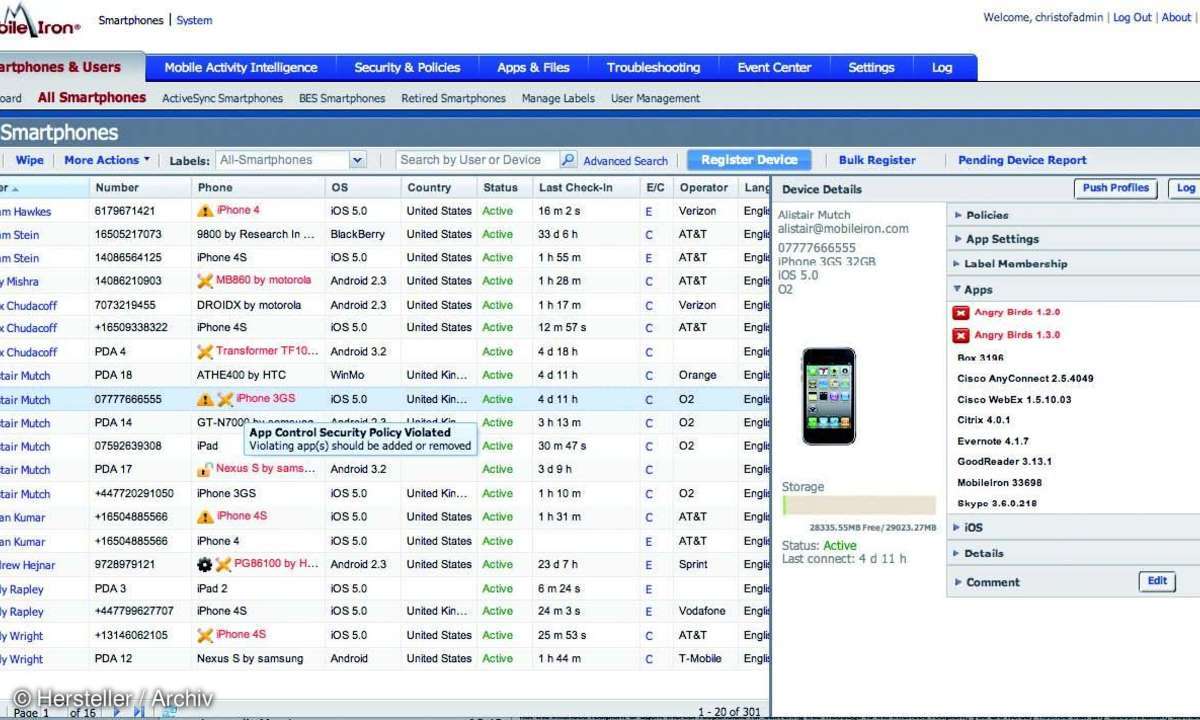Image resolution: width=1200 pixels, height=720 pixels.
Task: Open the Mobile Activity Intelligence tab
Action: [241, 68]
